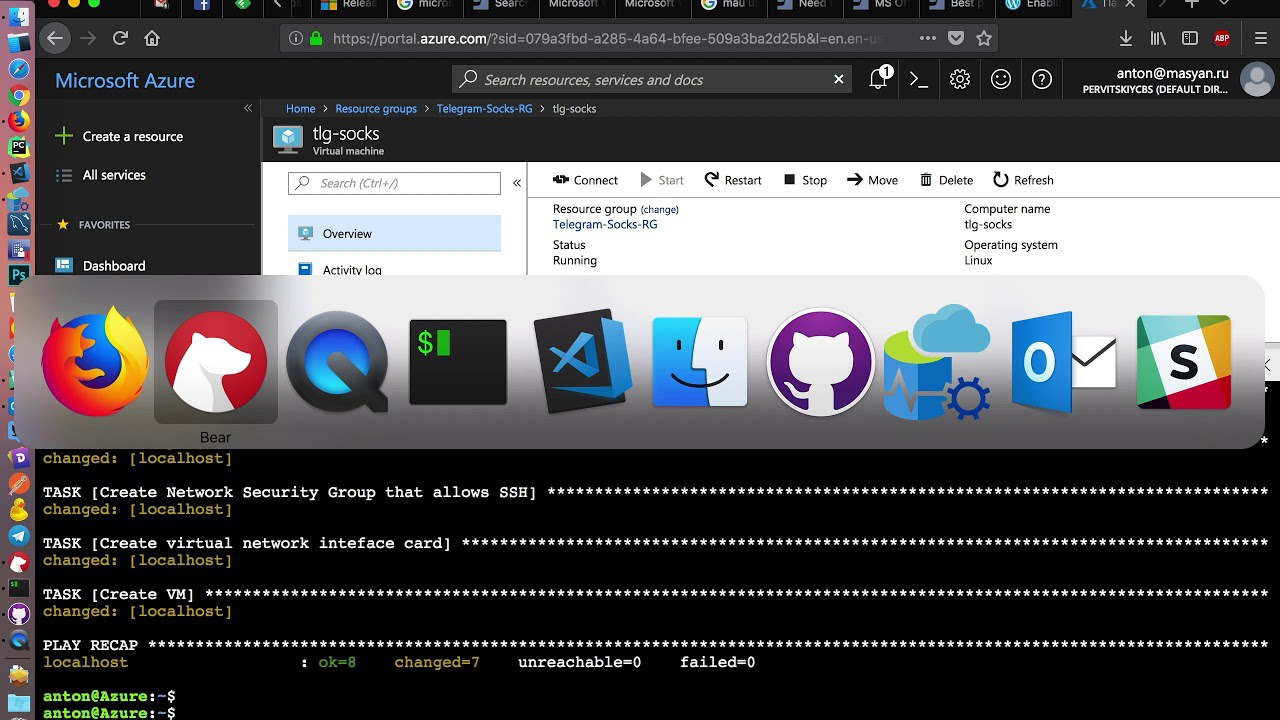Select the Overview menu item

(394, 233)
